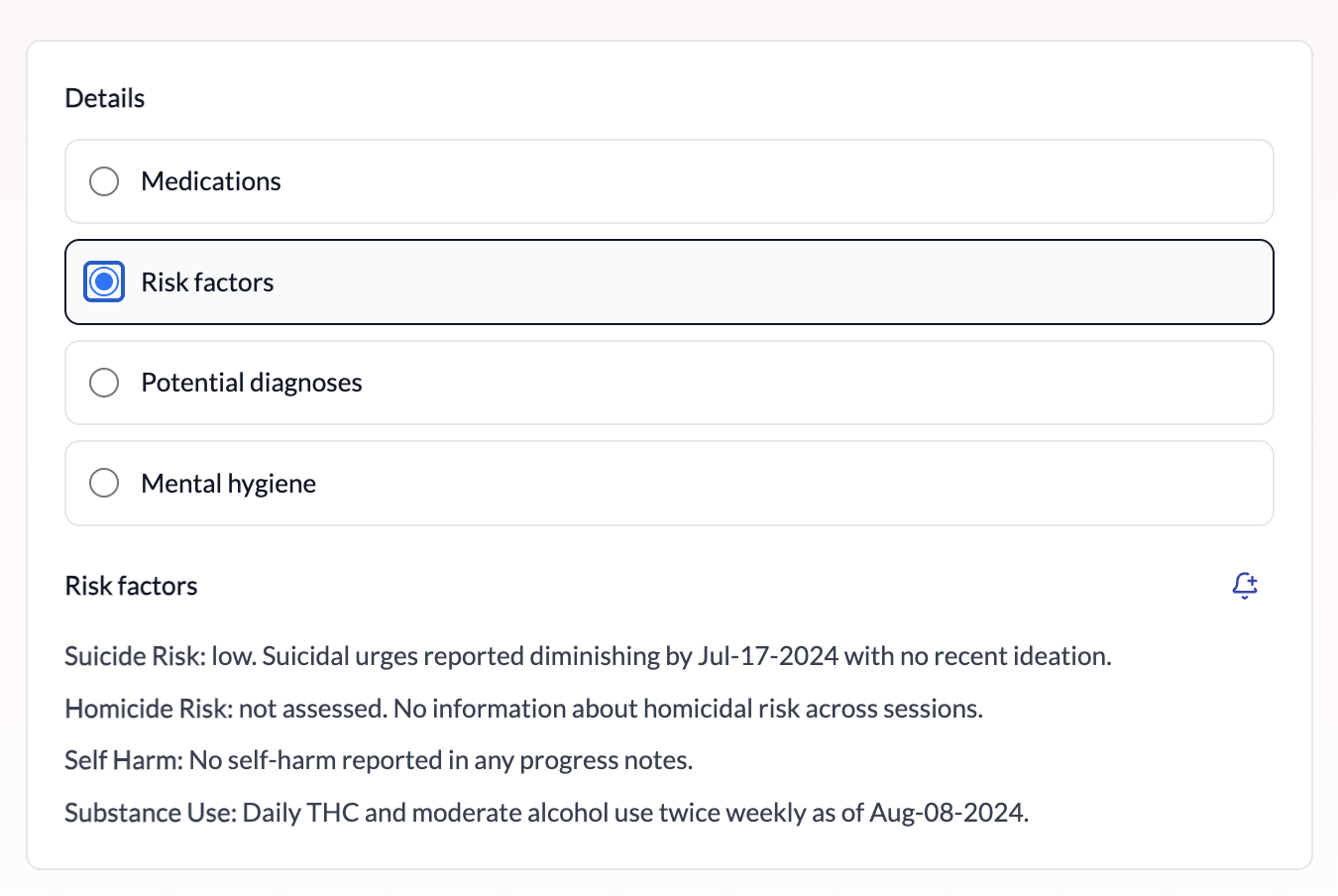Viewport: 1338px width, 896px height.
Task: Click the Mental hygiene option label text
Action: 228,483
